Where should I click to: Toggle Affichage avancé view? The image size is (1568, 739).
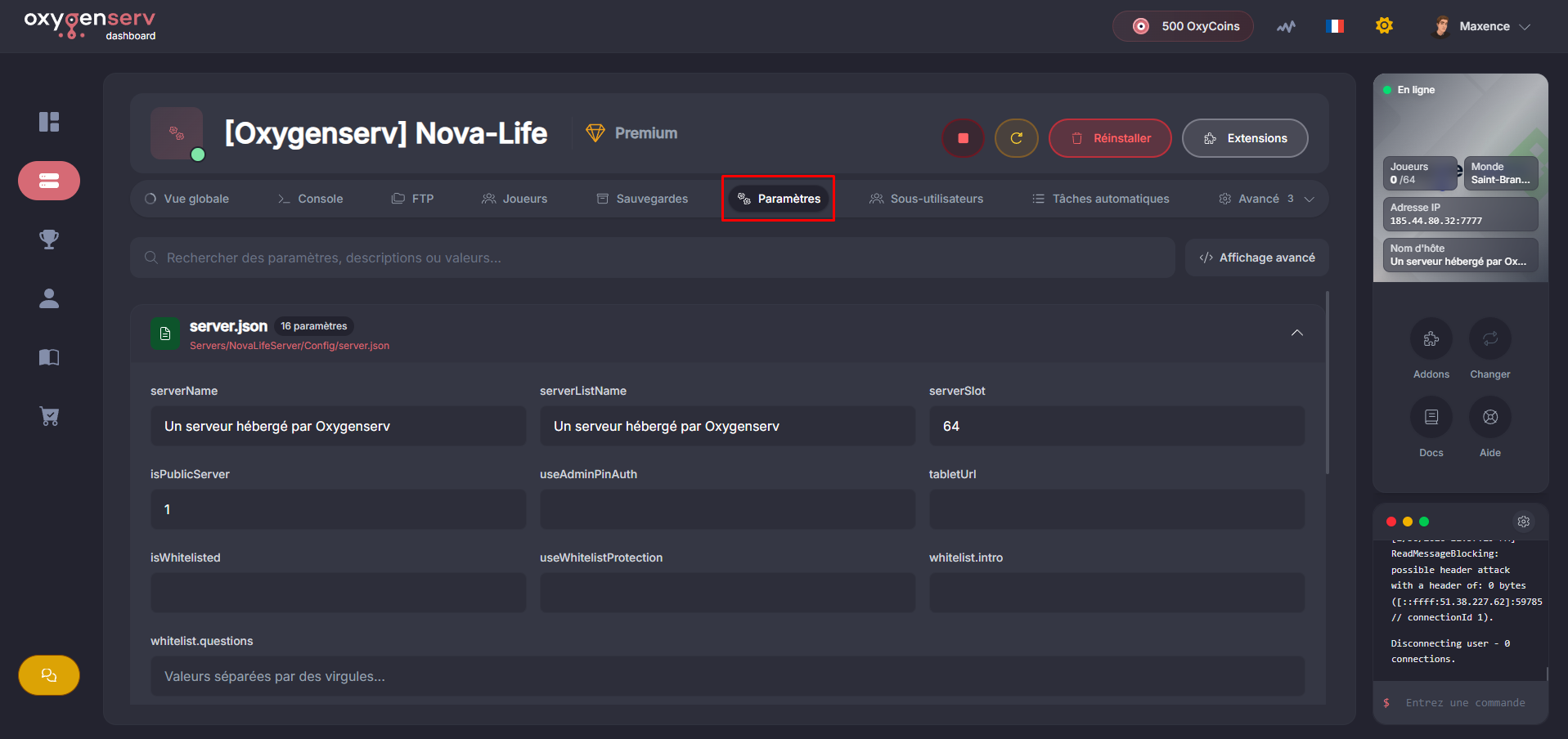[1257, 258]
